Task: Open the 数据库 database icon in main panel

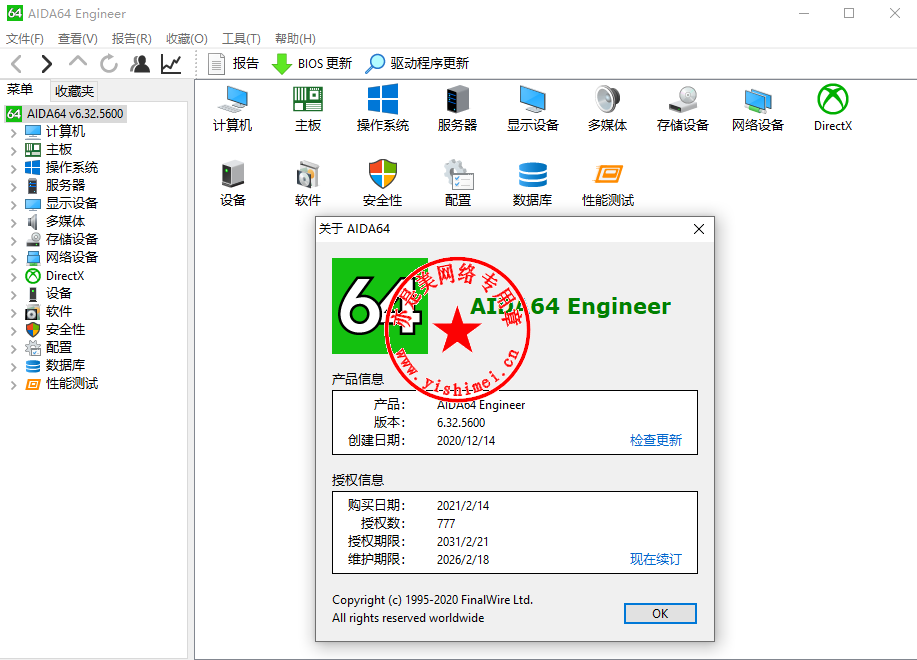Action: [x=532, y=184]
